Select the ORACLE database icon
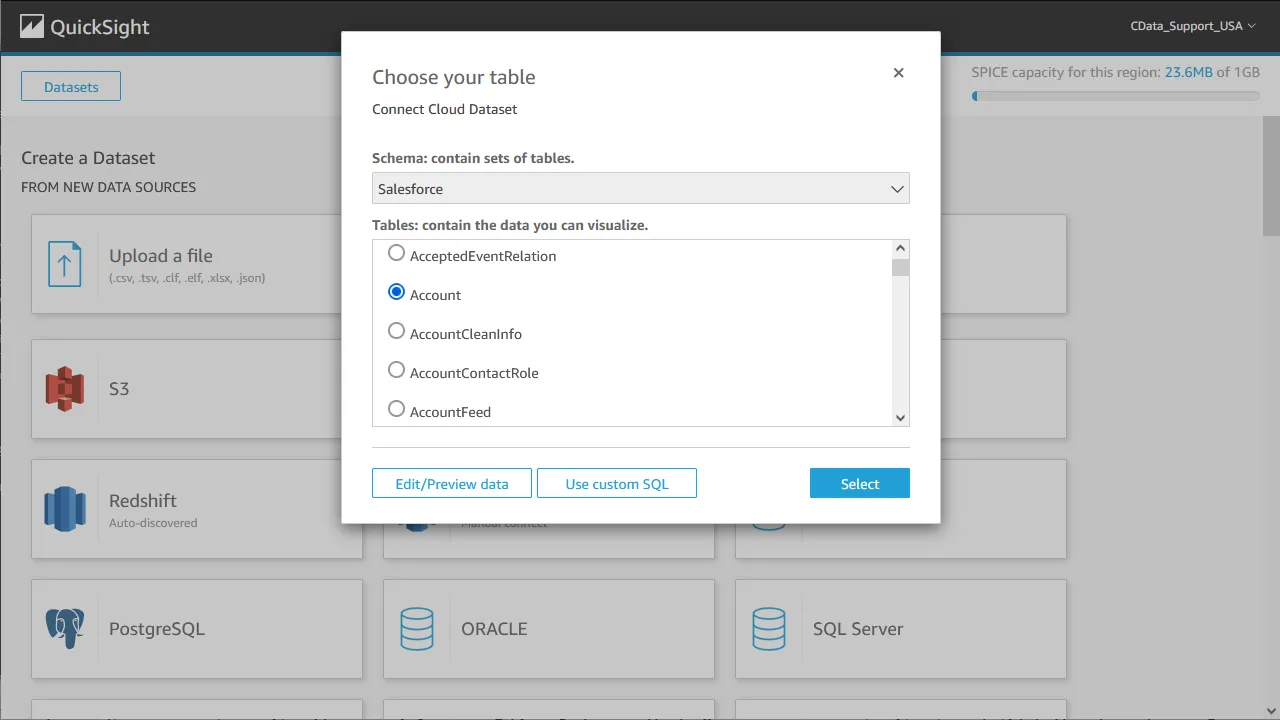This screenshot has height=720, width=1280. point(417,629)
